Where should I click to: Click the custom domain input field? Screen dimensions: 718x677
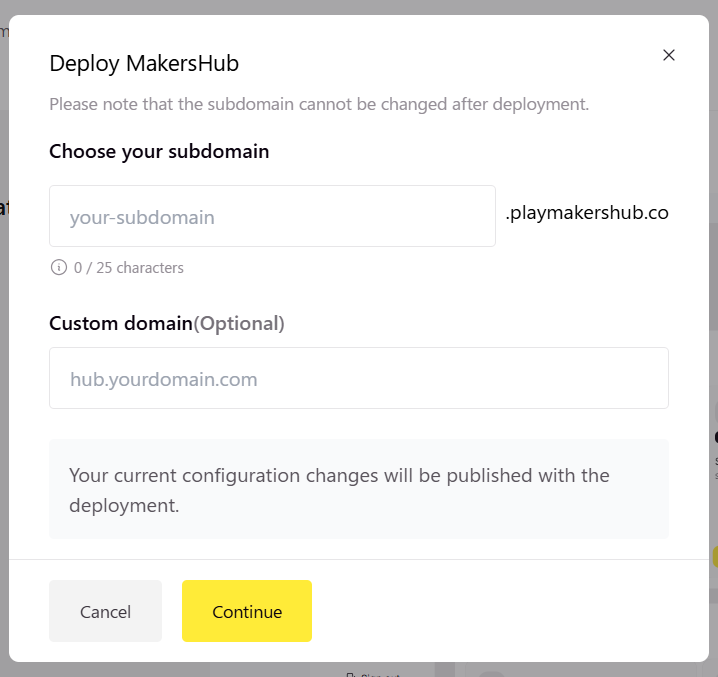pyautogui.click(x=359, y=378)
